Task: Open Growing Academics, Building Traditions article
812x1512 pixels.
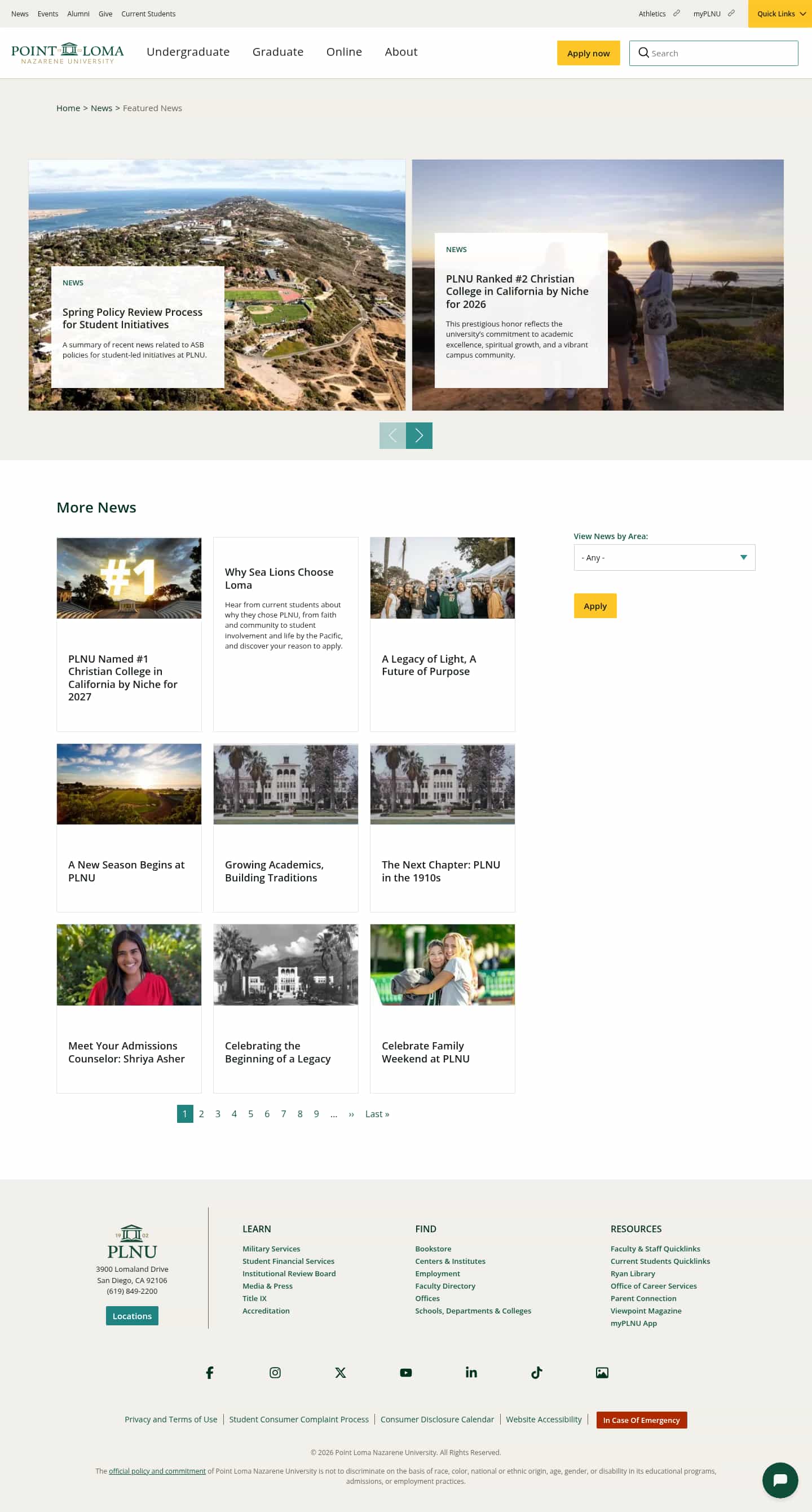Action: click(274, 871)
